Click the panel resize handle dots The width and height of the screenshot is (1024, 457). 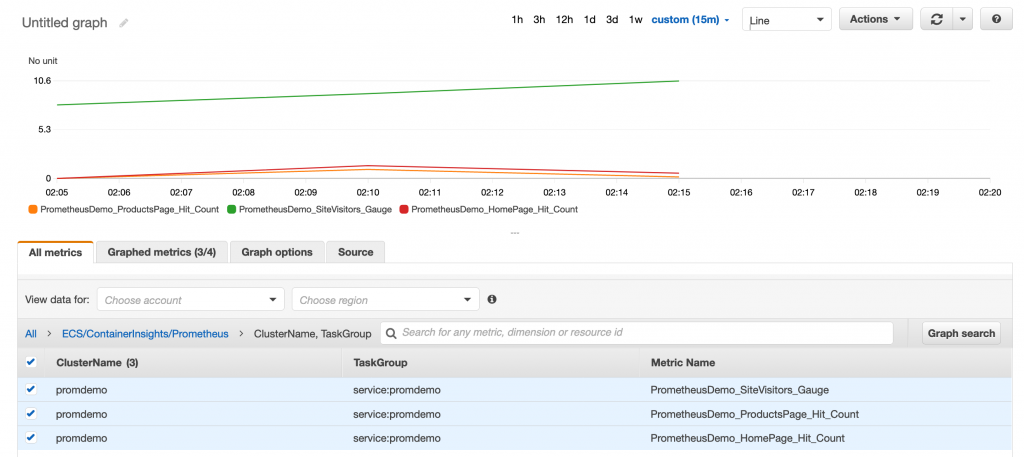(515, 232)
